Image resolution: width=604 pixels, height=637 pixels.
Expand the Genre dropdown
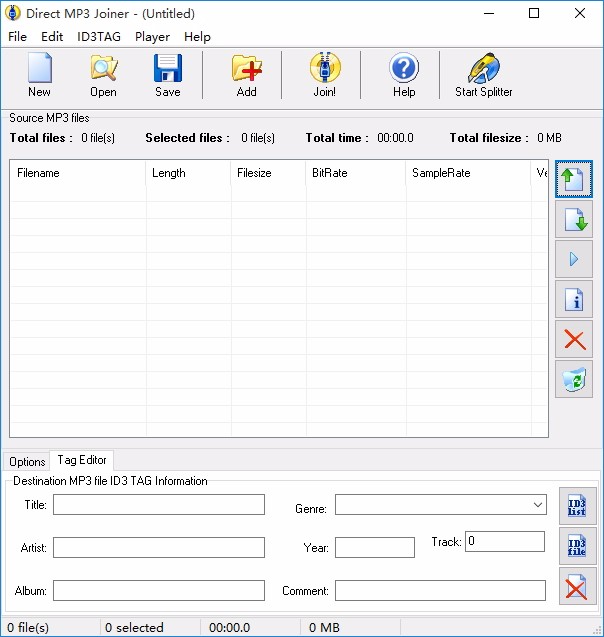coord(537,505)
